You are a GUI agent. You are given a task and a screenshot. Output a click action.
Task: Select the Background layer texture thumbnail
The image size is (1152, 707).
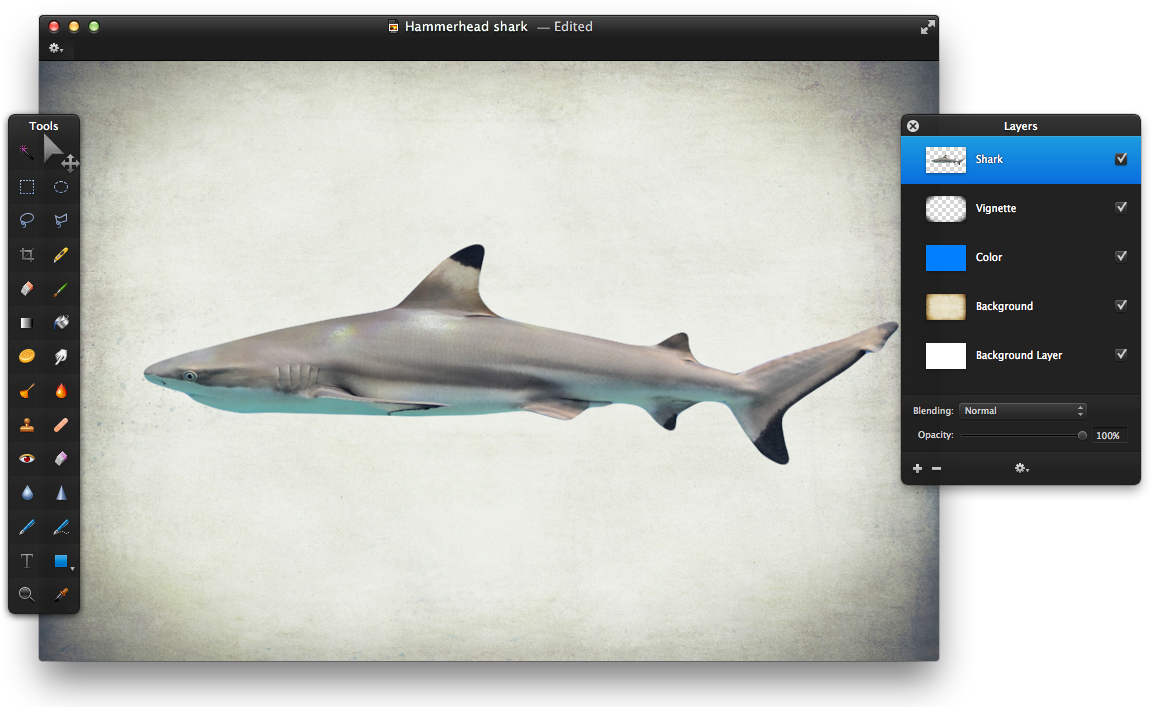pyautogui.click(x=946, y=306)
